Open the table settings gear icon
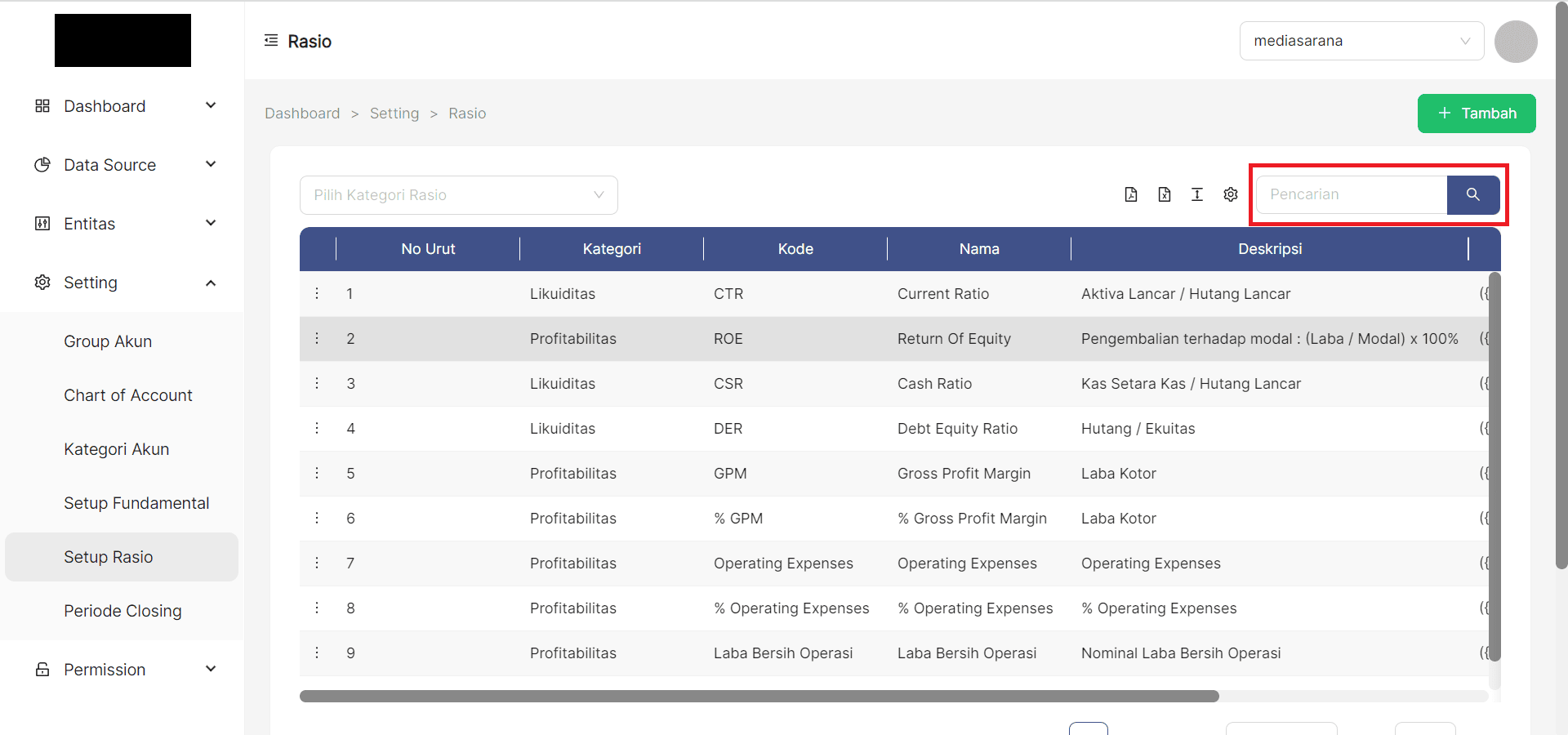The height and width of the screenshot is (735, 1568). click(1231, 194)
